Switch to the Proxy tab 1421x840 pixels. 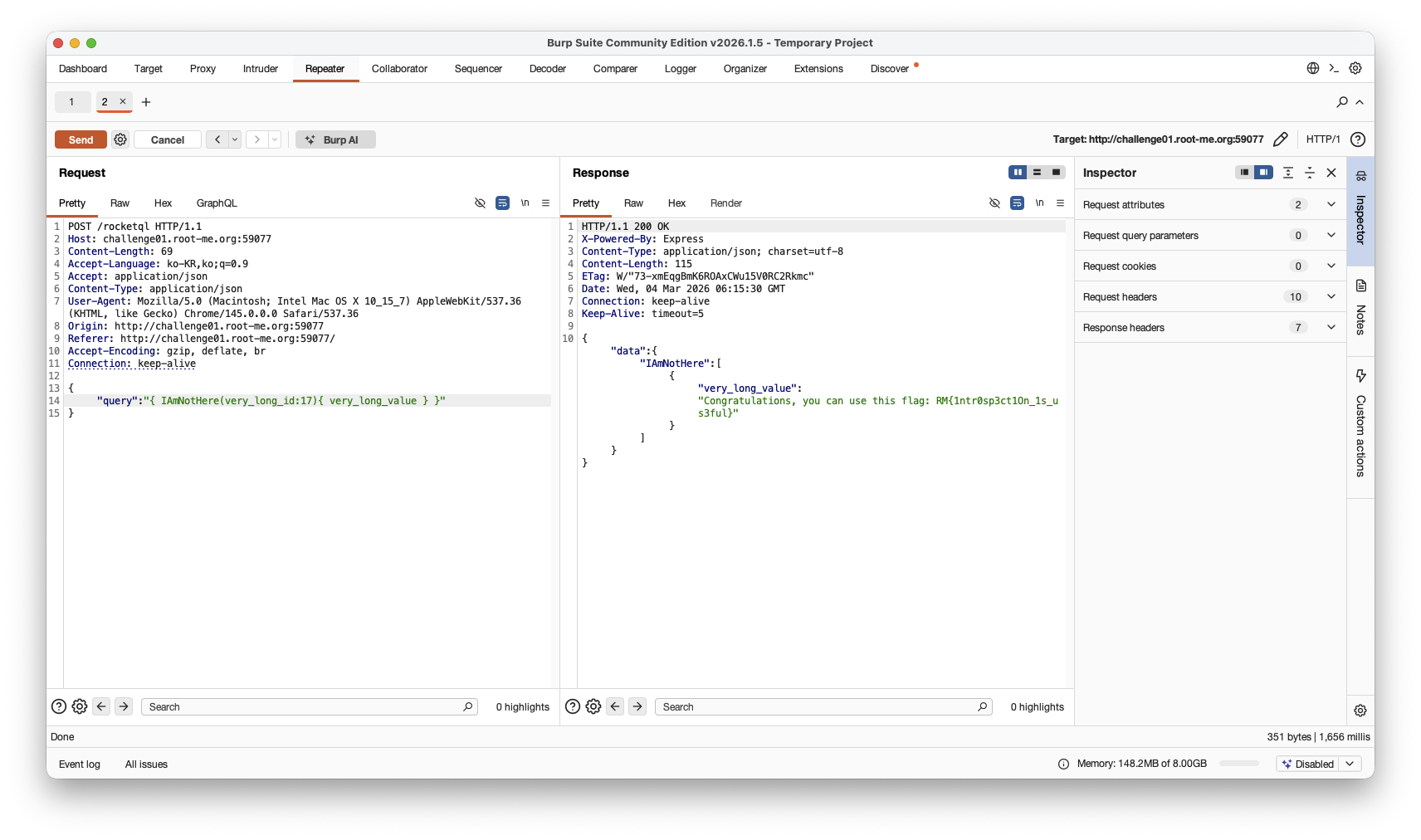point(203,69)
